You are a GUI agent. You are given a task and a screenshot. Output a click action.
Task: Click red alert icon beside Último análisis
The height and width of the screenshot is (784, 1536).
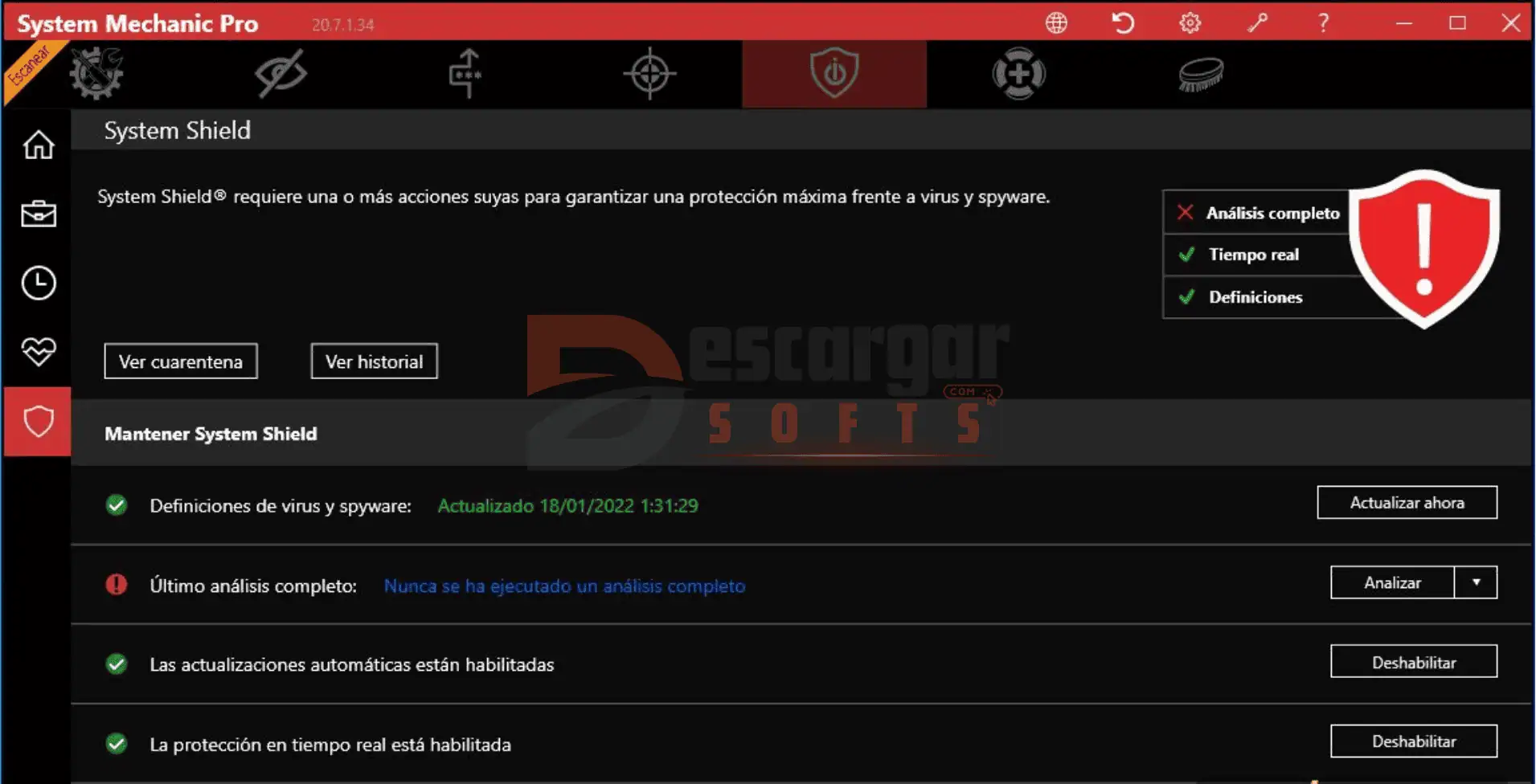click(117, 585)
